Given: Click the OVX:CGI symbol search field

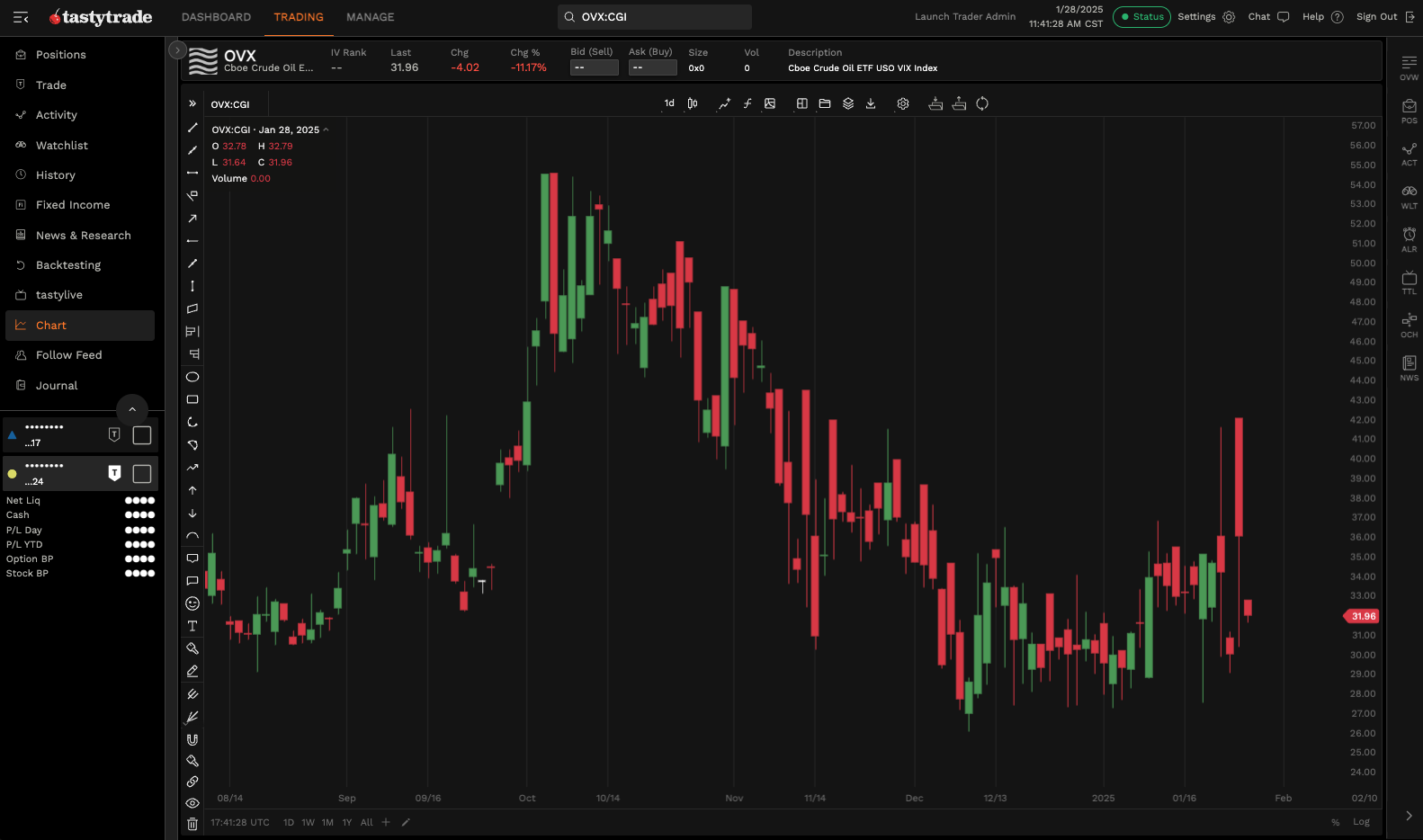Looking at the screenshot, I should coord(655,17).
